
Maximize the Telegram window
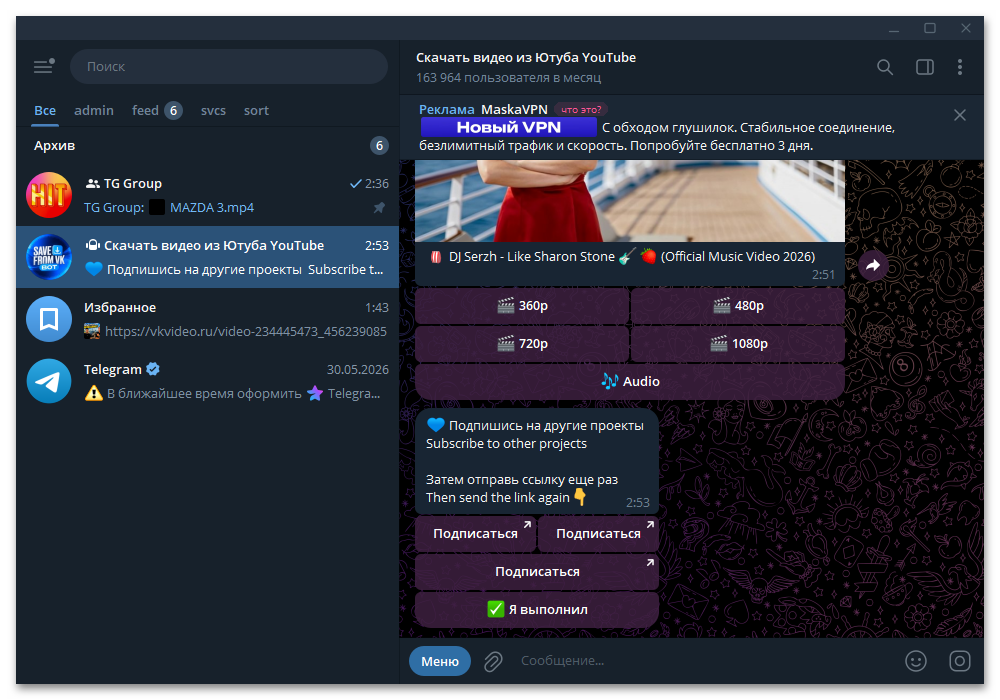coord(930,29)
